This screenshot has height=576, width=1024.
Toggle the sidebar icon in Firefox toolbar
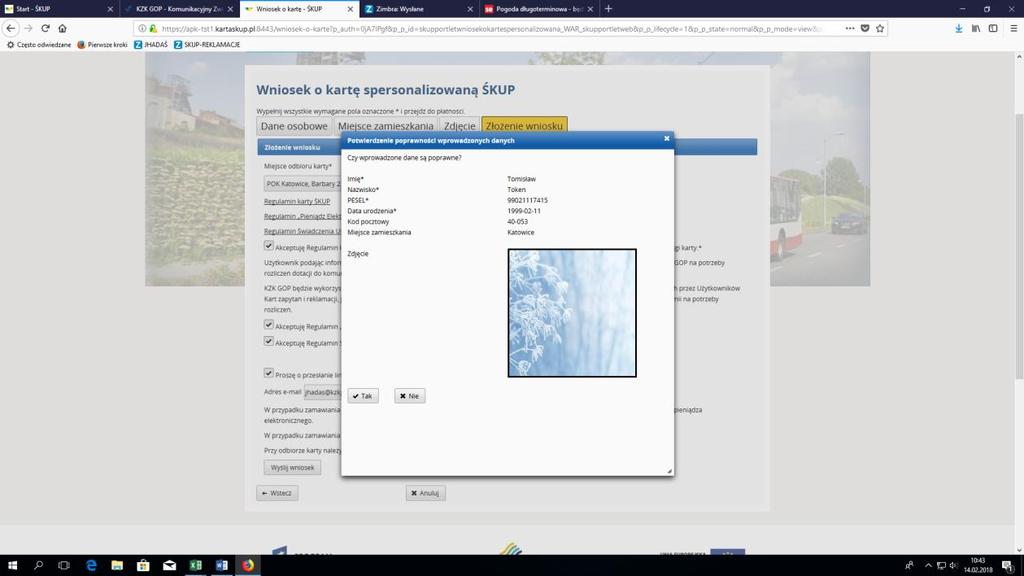993,28
